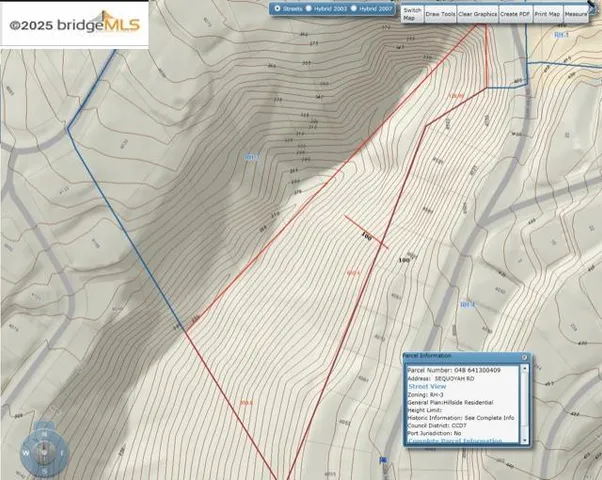The height and width of the screenshot is (480, 602).
Task: Click the Print Map button
Action: 547,14
